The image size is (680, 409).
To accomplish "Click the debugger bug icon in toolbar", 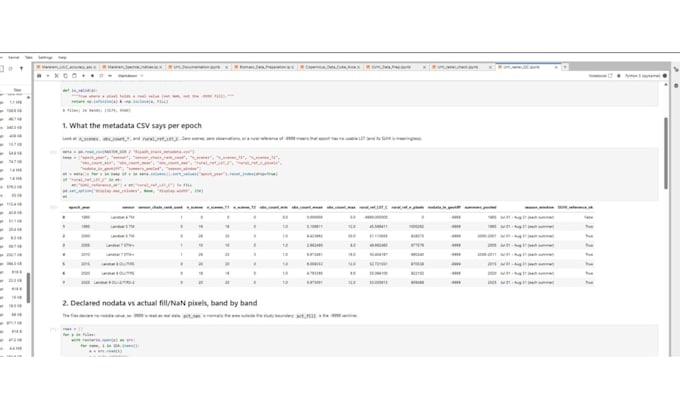I will pyautogui.click(x=619, y=76).
